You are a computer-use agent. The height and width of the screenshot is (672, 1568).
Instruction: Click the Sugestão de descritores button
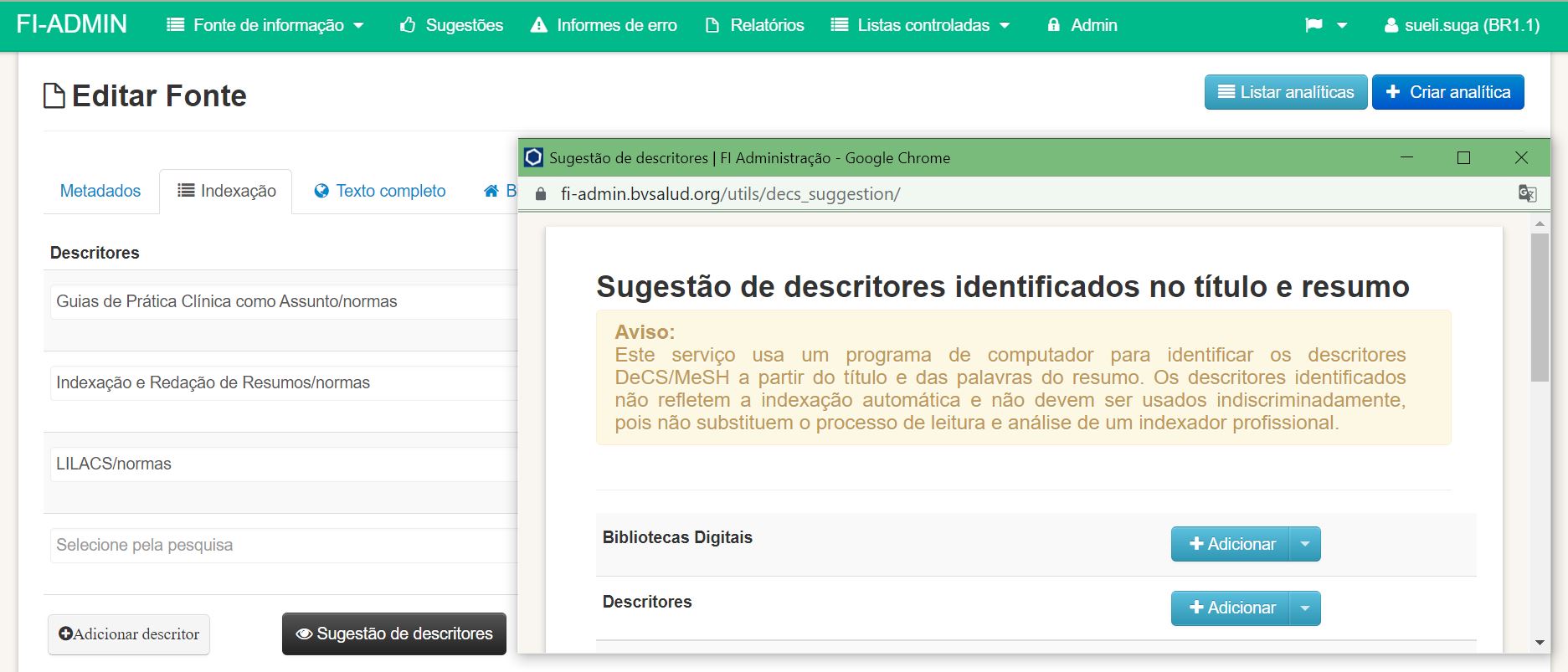coord(394,634)
